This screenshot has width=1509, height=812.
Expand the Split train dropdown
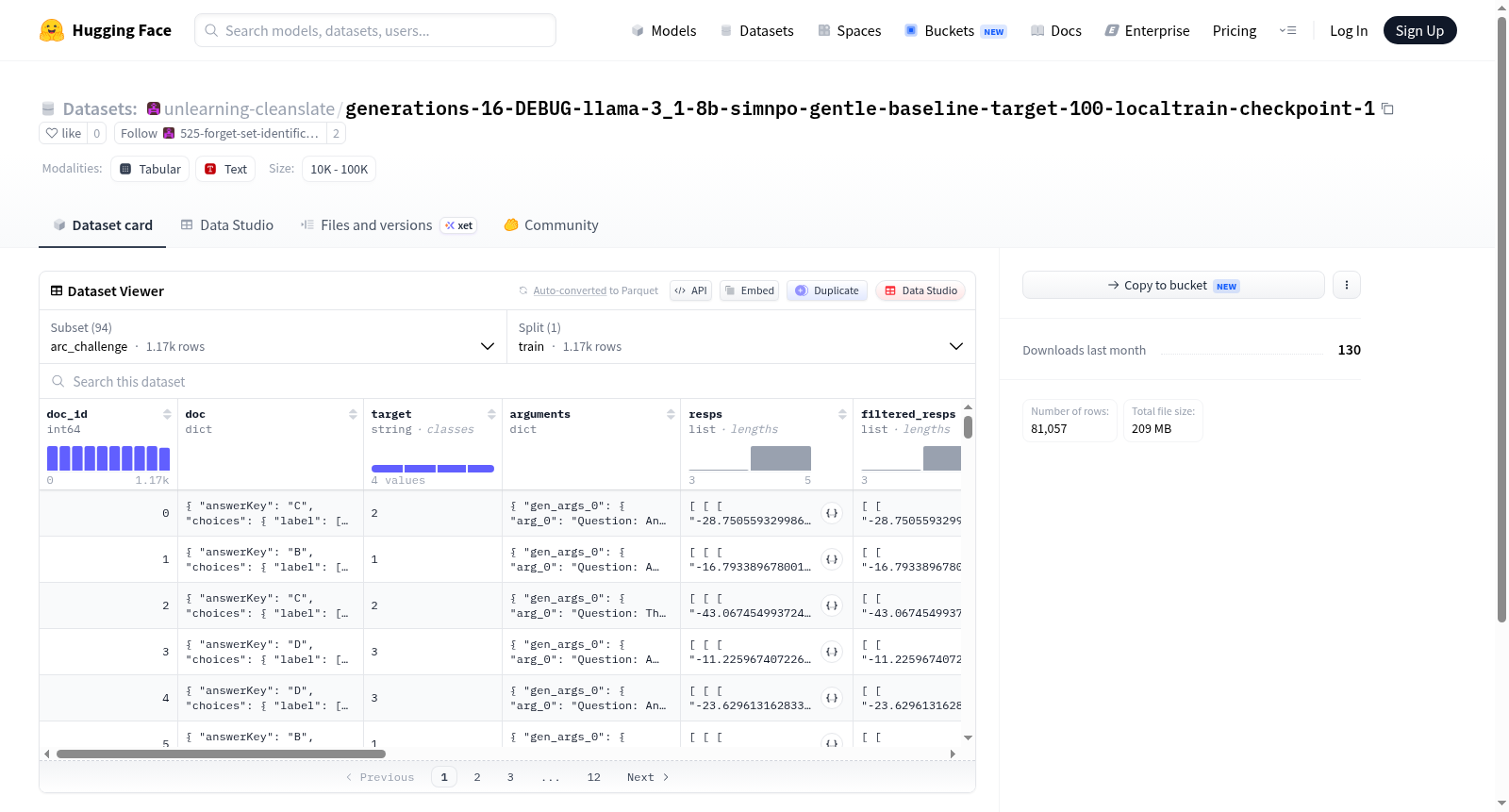point(741,337)
